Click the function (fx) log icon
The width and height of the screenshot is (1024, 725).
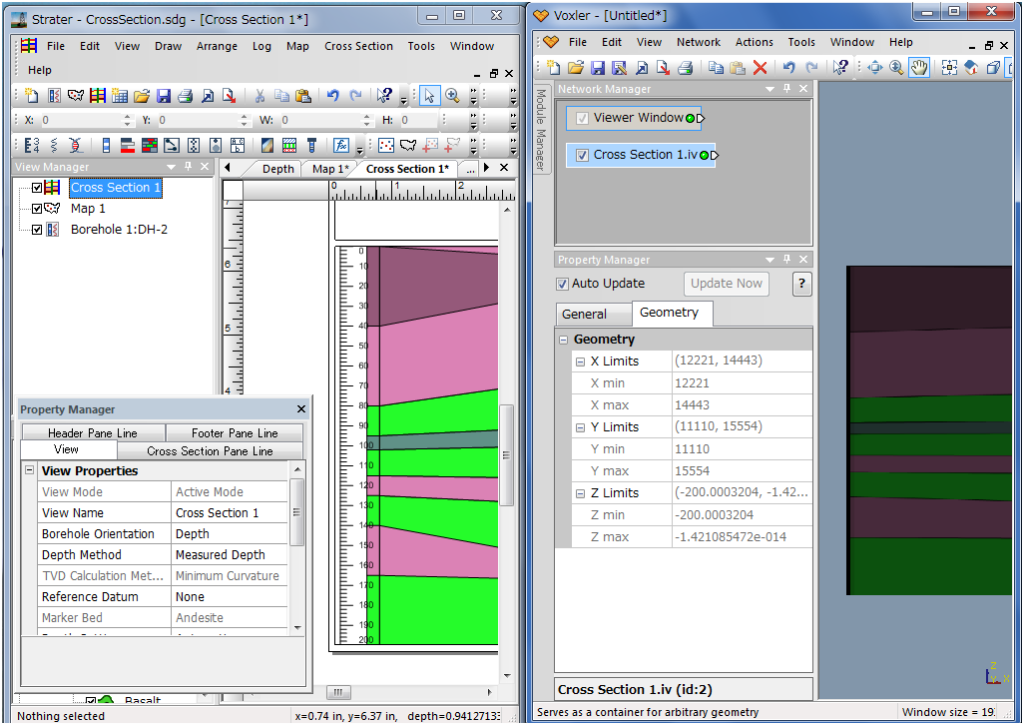coord(341,145)
